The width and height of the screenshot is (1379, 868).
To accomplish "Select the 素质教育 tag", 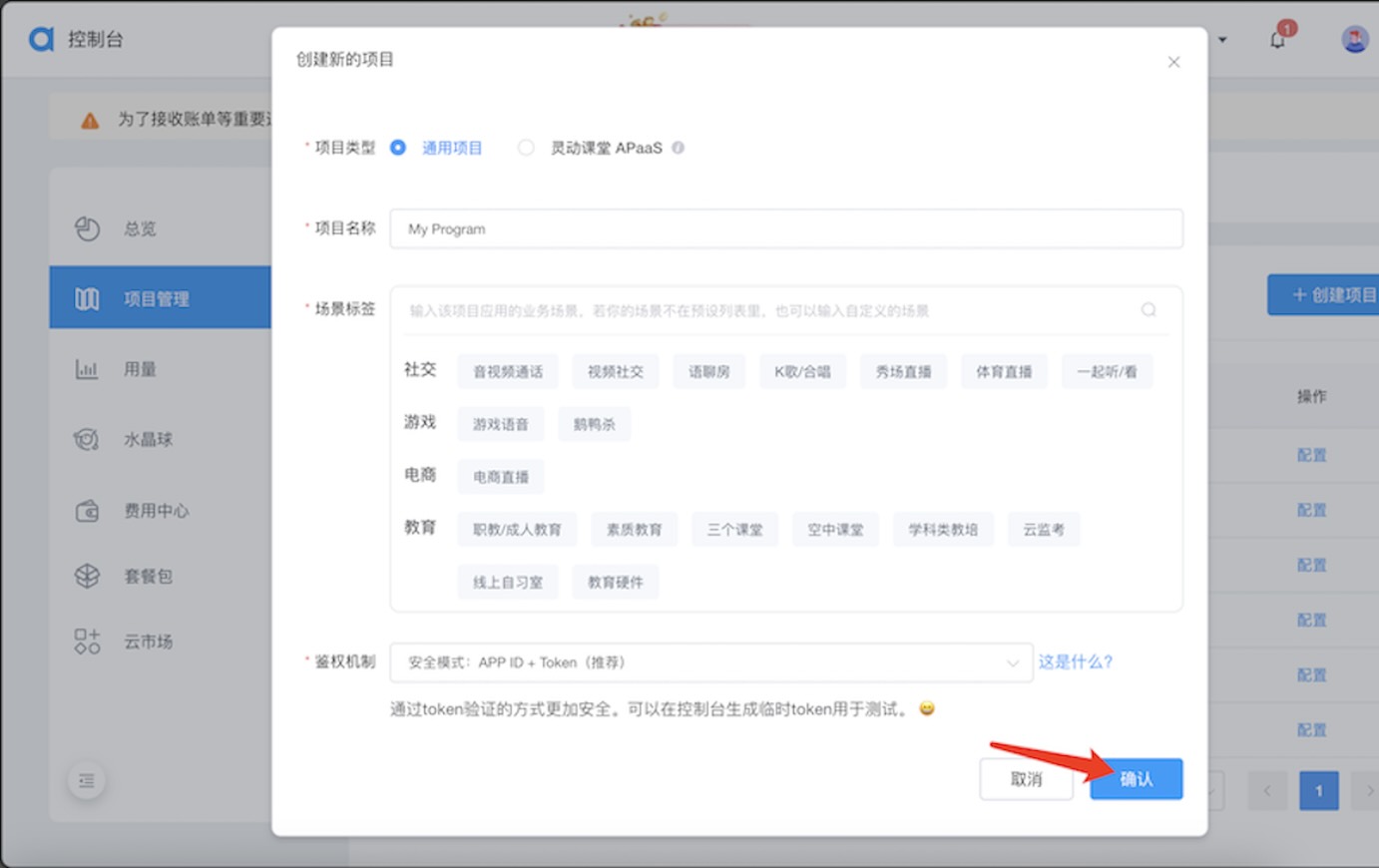I will [634, 530].
